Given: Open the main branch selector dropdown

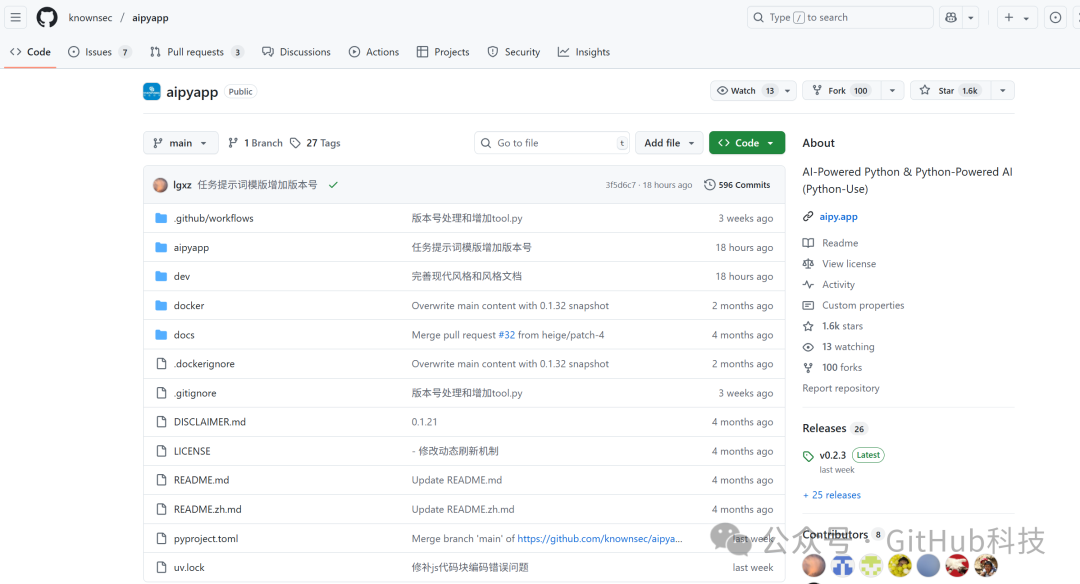Looking at the screenshot, I should (180, 143).
